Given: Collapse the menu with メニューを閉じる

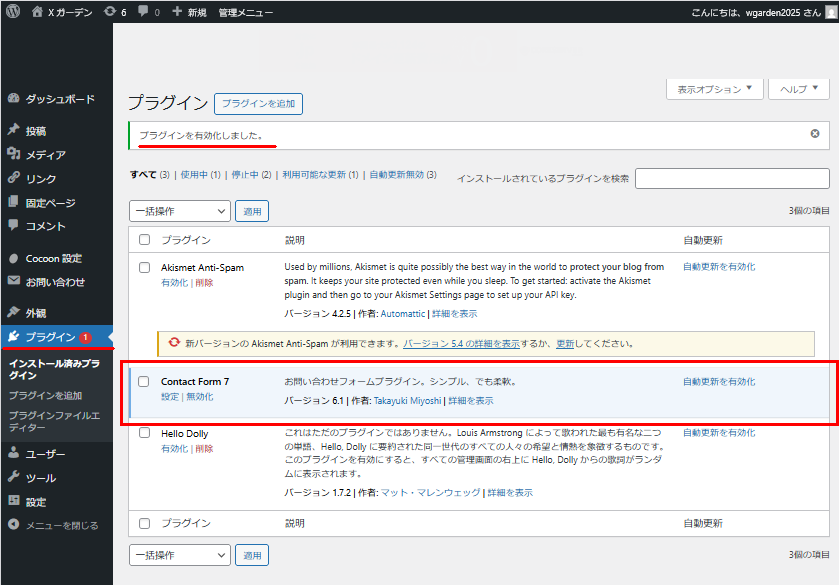Looking at the screenshot, I should click(62, 525).
